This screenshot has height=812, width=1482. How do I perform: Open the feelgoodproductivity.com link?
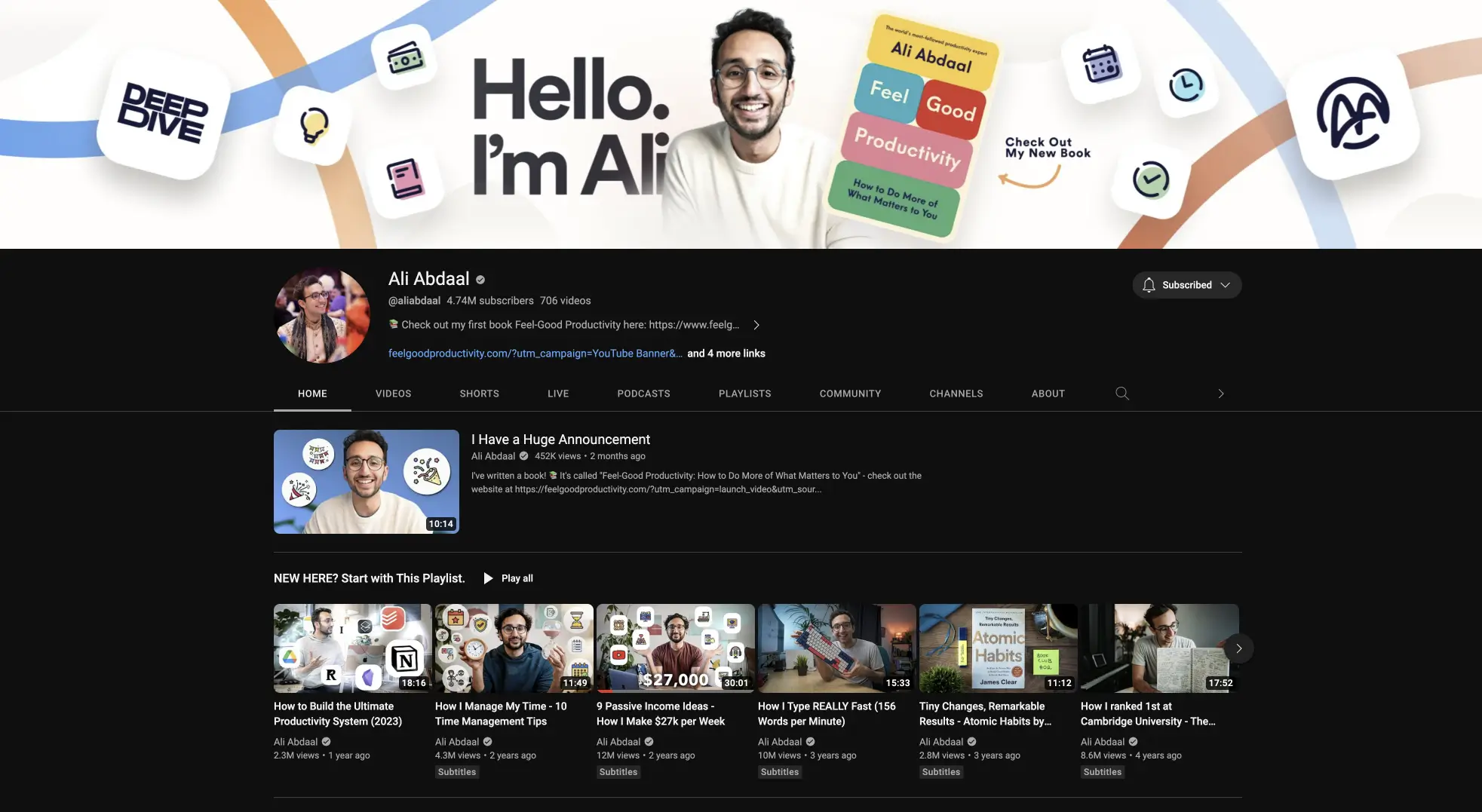point(535,354)
